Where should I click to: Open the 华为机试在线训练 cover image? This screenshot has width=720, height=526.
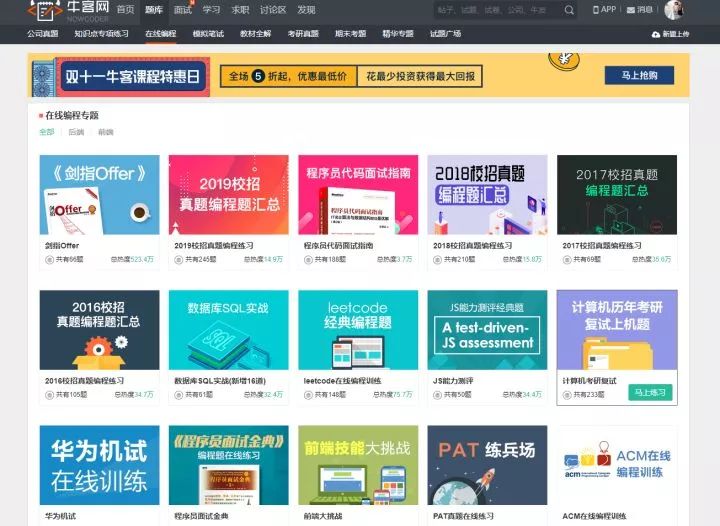click(x=100, y=465)
